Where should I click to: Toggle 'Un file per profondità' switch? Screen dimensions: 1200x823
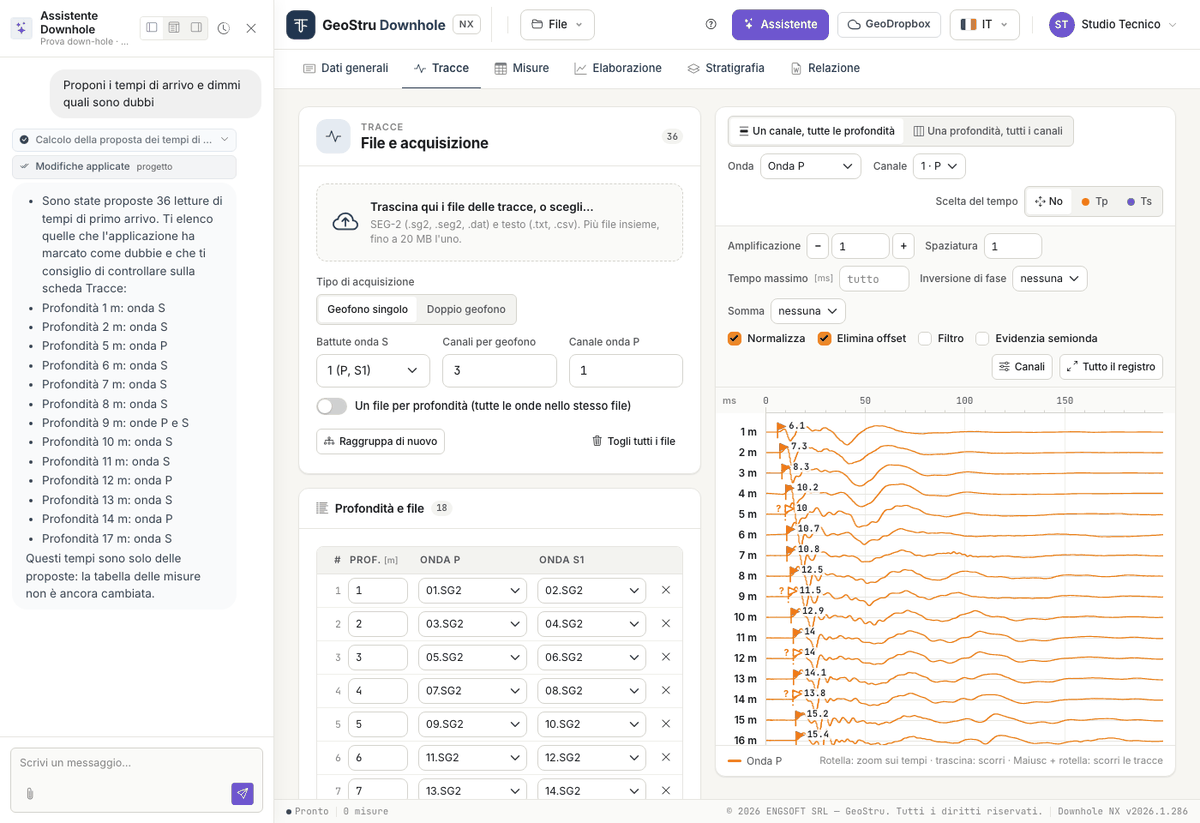pyautogui.click(x=331, y=406)
